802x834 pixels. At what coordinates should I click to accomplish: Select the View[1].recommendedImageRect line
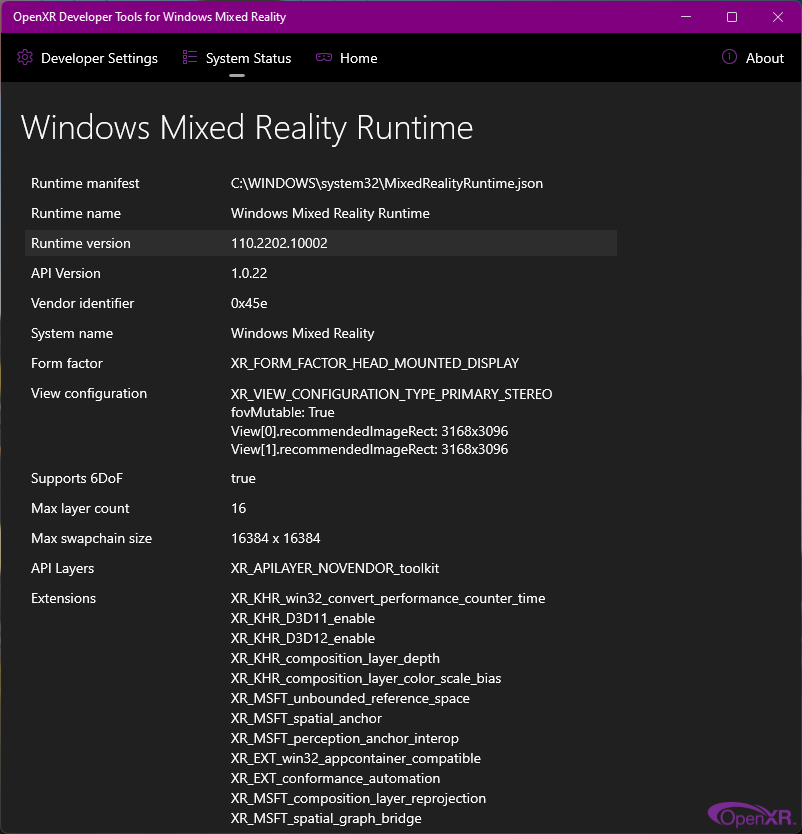tap(370, 450)
